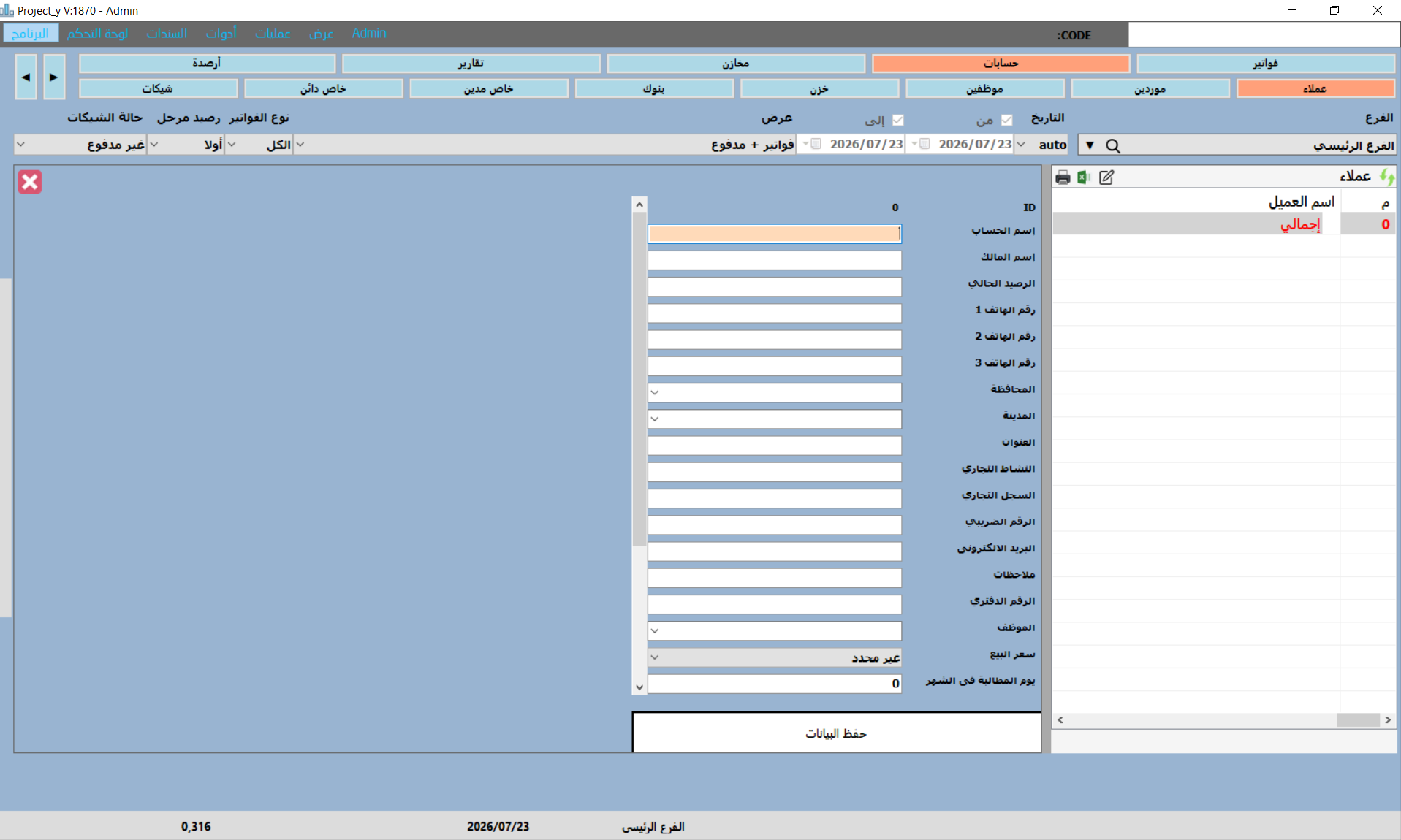Expand the الموظف combo box
Screen dimensions: 1401x840
pos(655,631)
